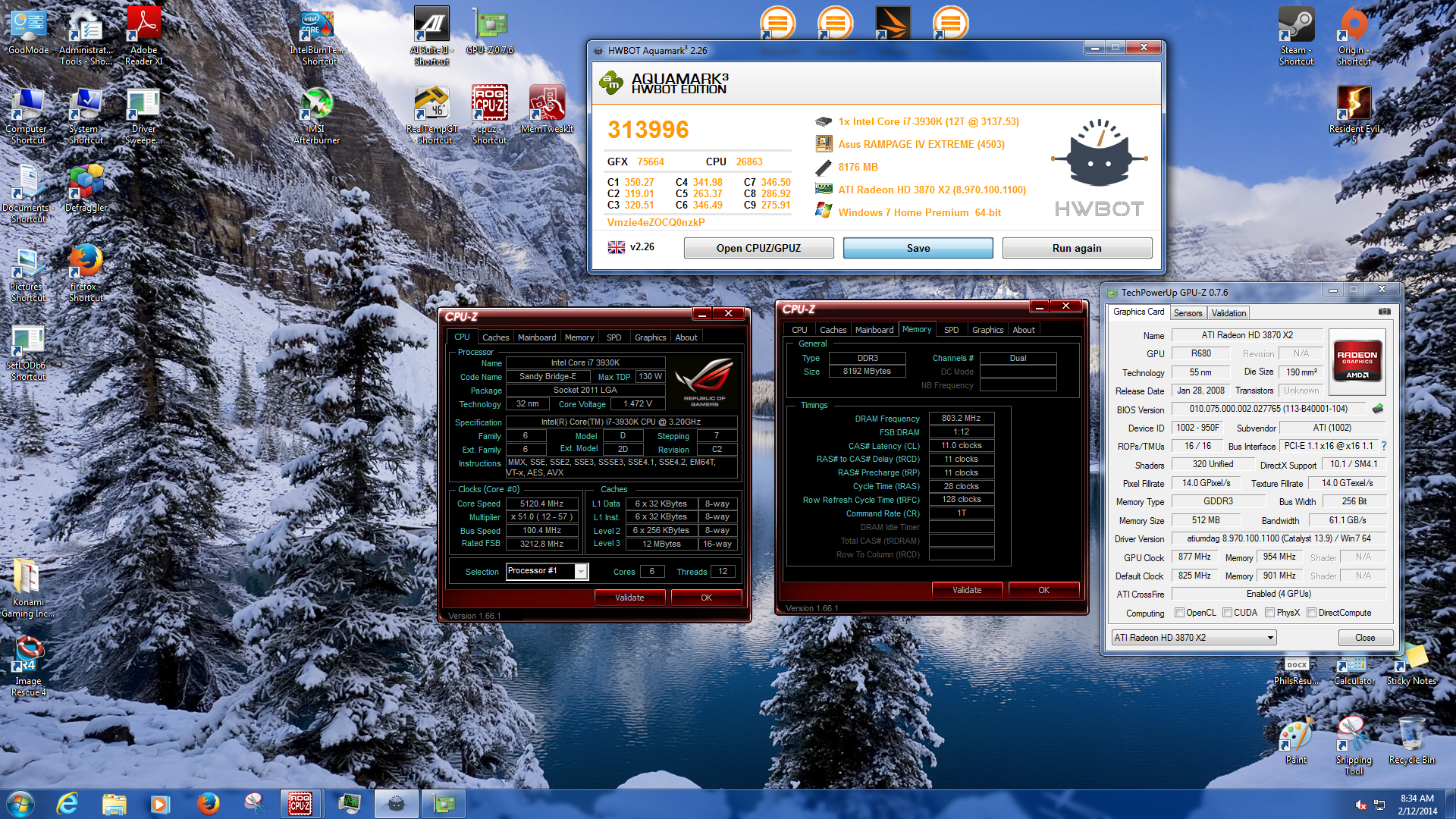Click Save button in Aquamark

918,248
